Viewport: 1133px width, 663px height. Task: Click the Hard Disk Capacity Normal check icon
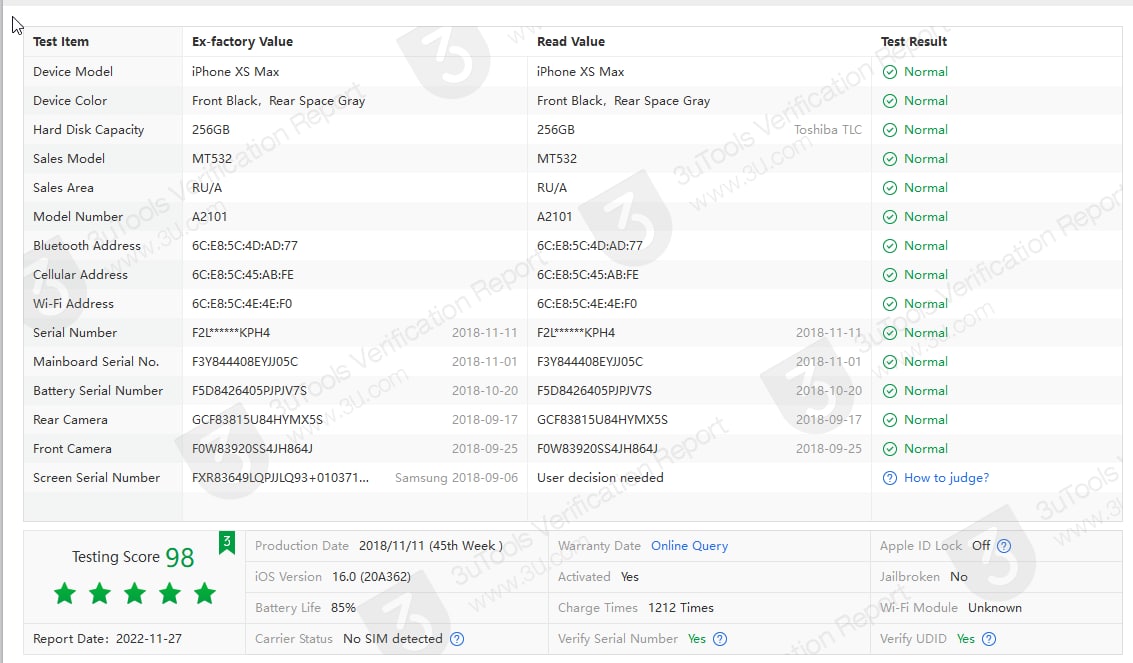tap(890, 130)
